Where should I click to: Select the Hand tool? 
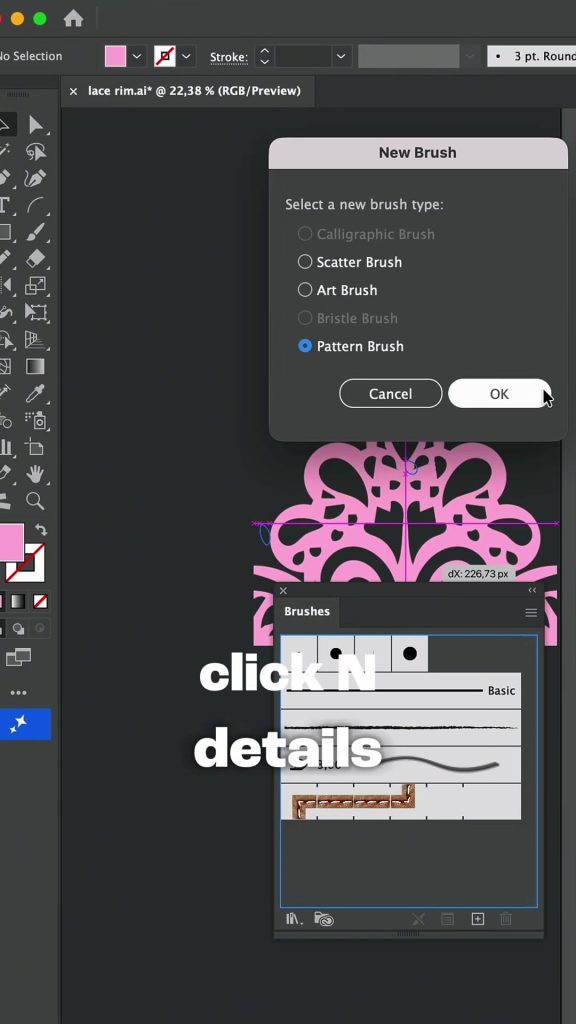(x=36, y=474)
